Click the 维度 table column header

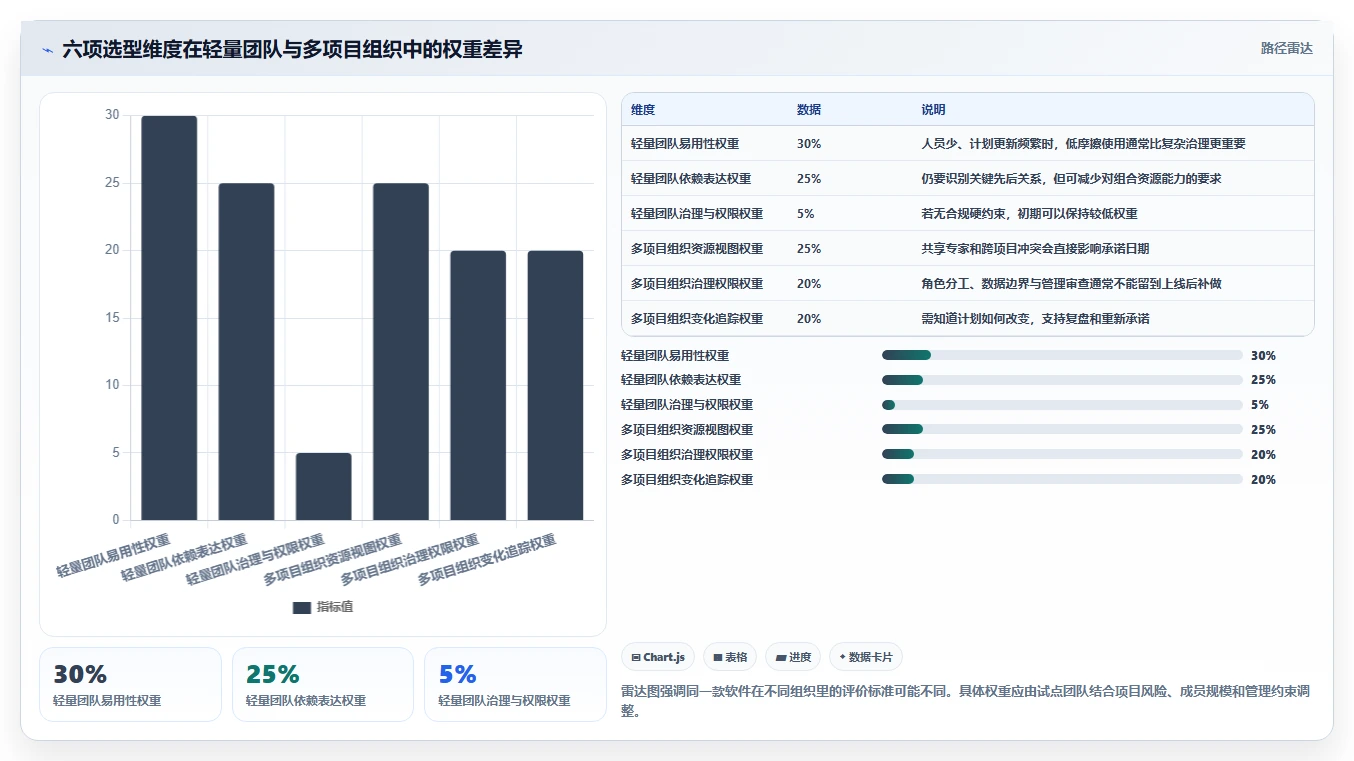pos(643,110)
